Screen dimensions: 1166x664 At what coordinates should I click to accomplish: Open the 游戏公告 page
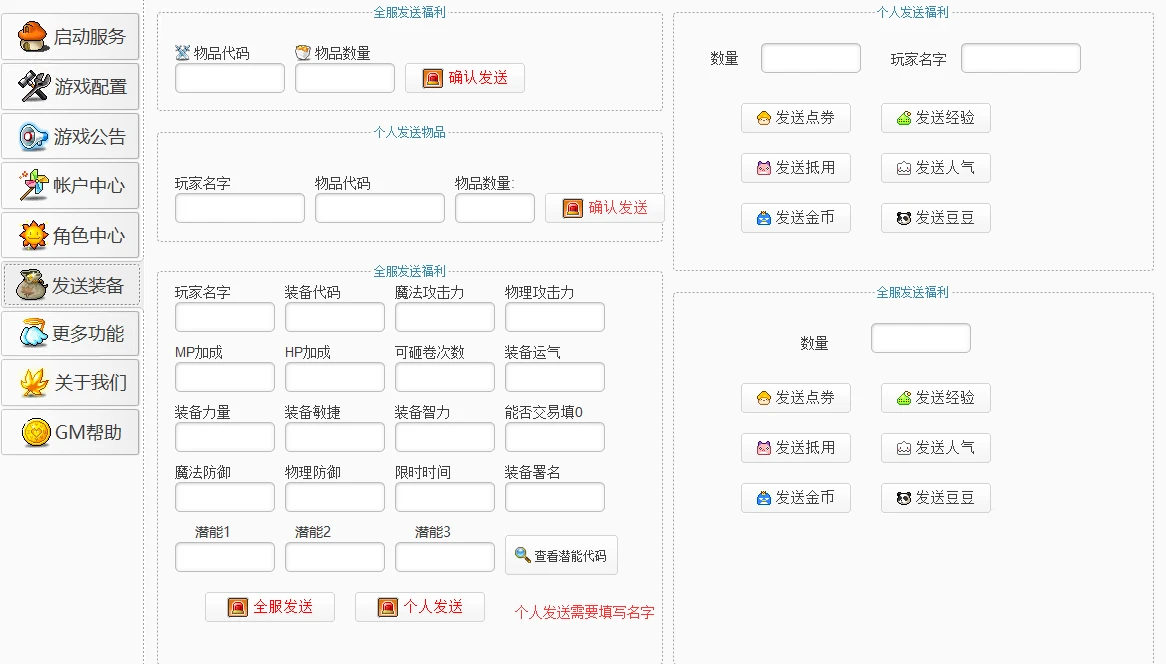click(x=70, y=136)
